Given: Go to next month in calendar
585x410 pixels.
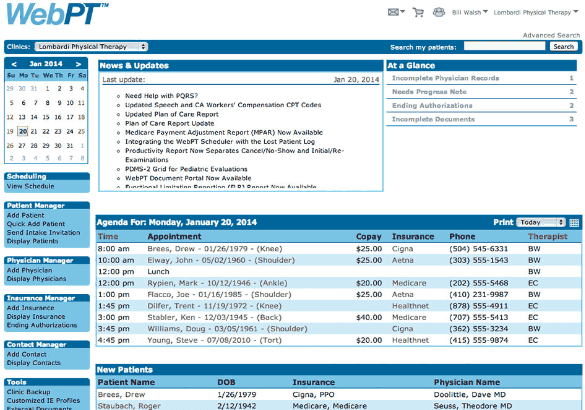Looking at the screenshot, I should pyautogui.click(x=78, y=64).
